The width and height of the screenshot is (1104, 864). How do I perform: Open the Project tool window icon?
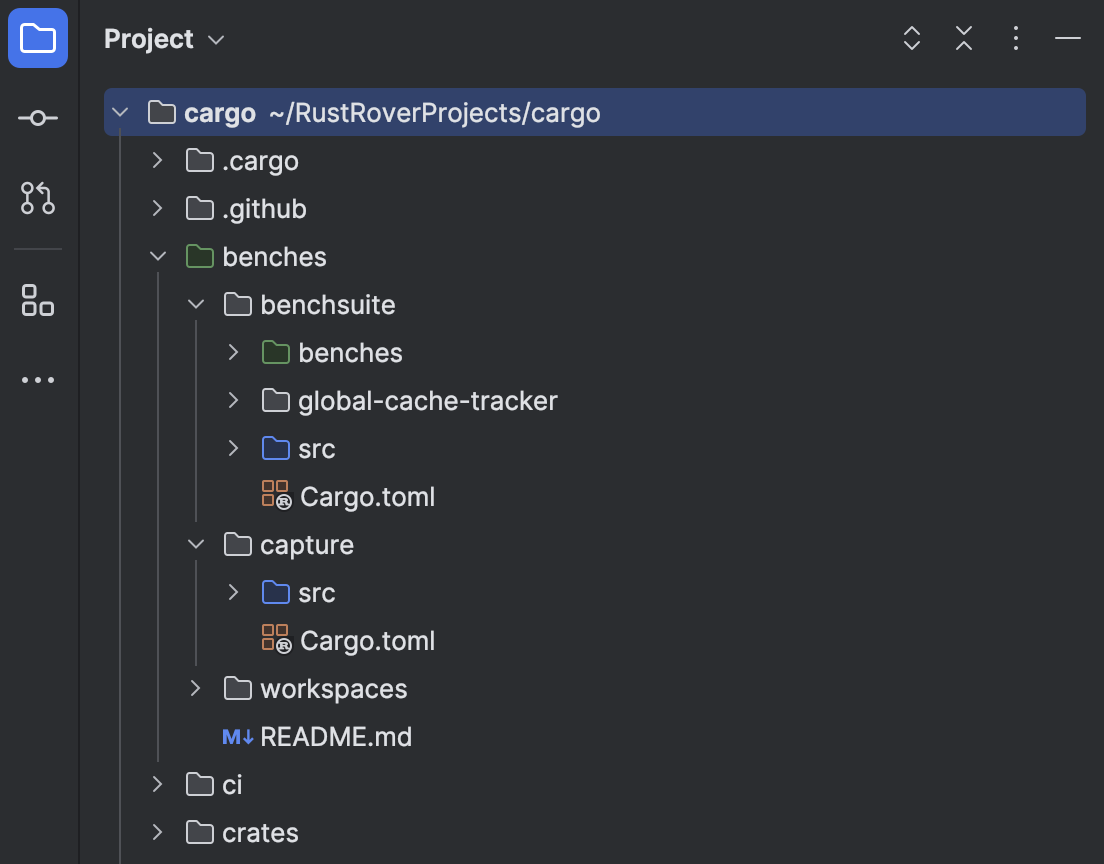coord(37,37)
